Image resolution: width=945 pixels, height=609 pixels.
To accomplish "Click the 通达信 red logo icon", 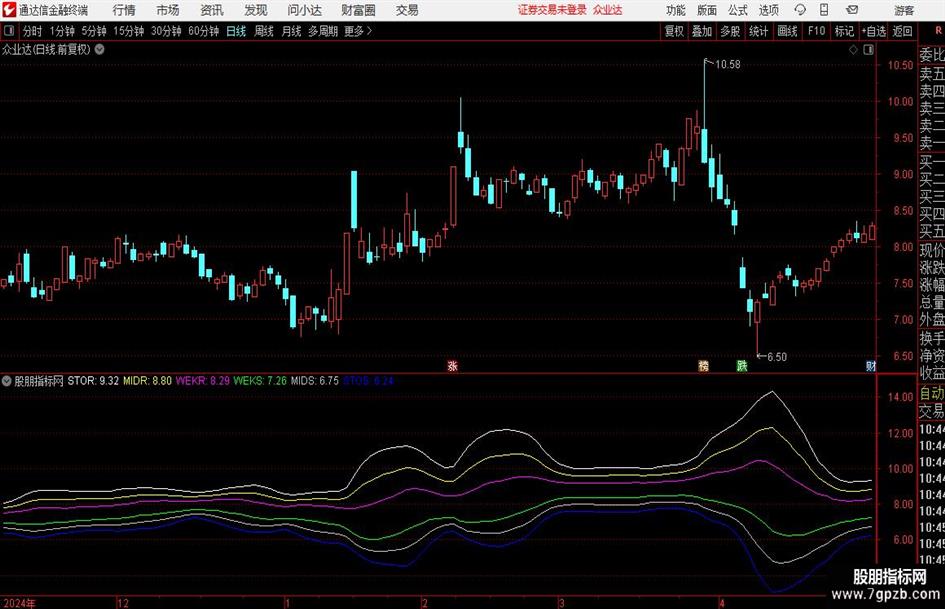I will click(x=8, y=10).
